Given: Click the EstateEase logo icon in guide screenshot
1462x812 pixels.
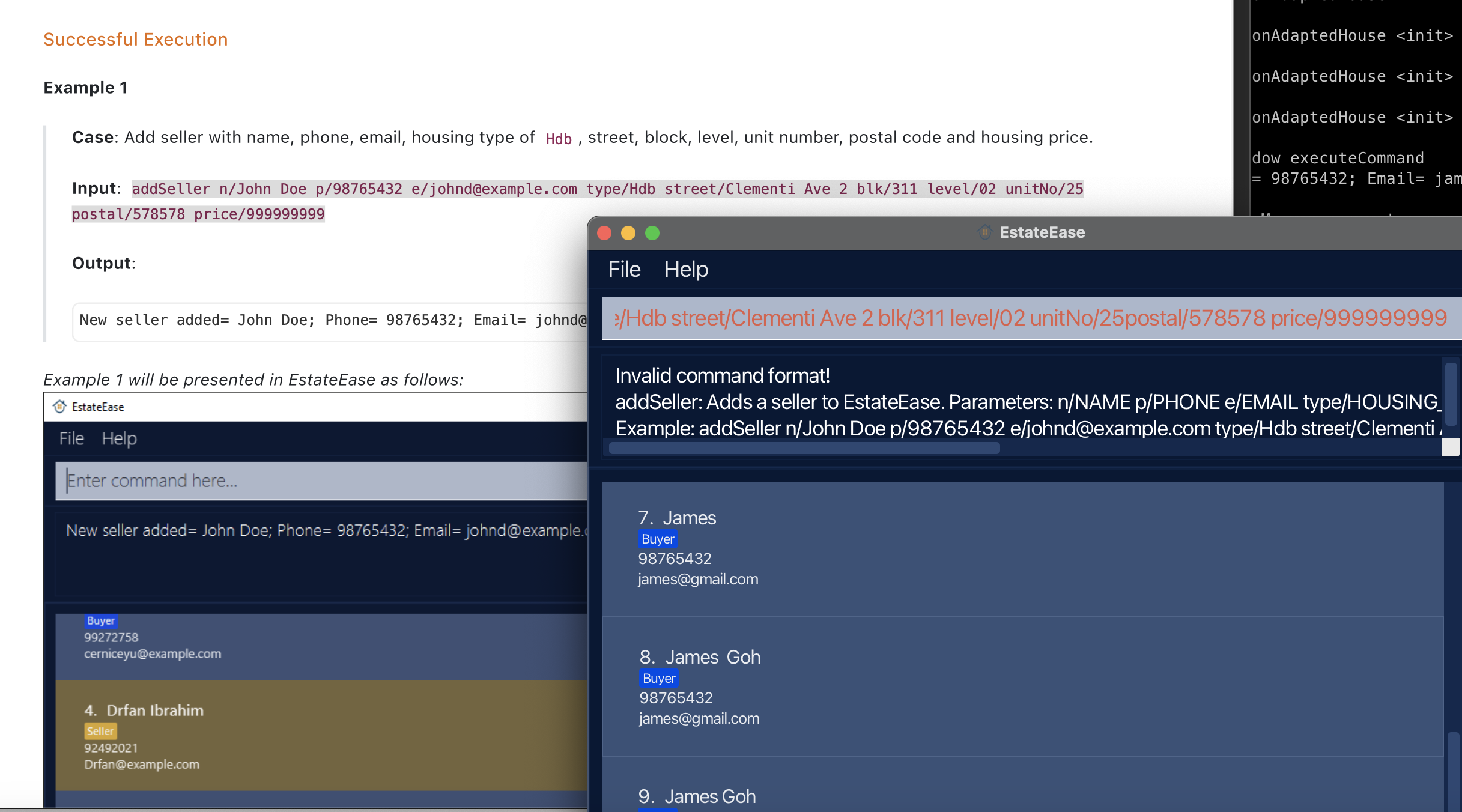Looking at the screenshot, I should [59, 407].
